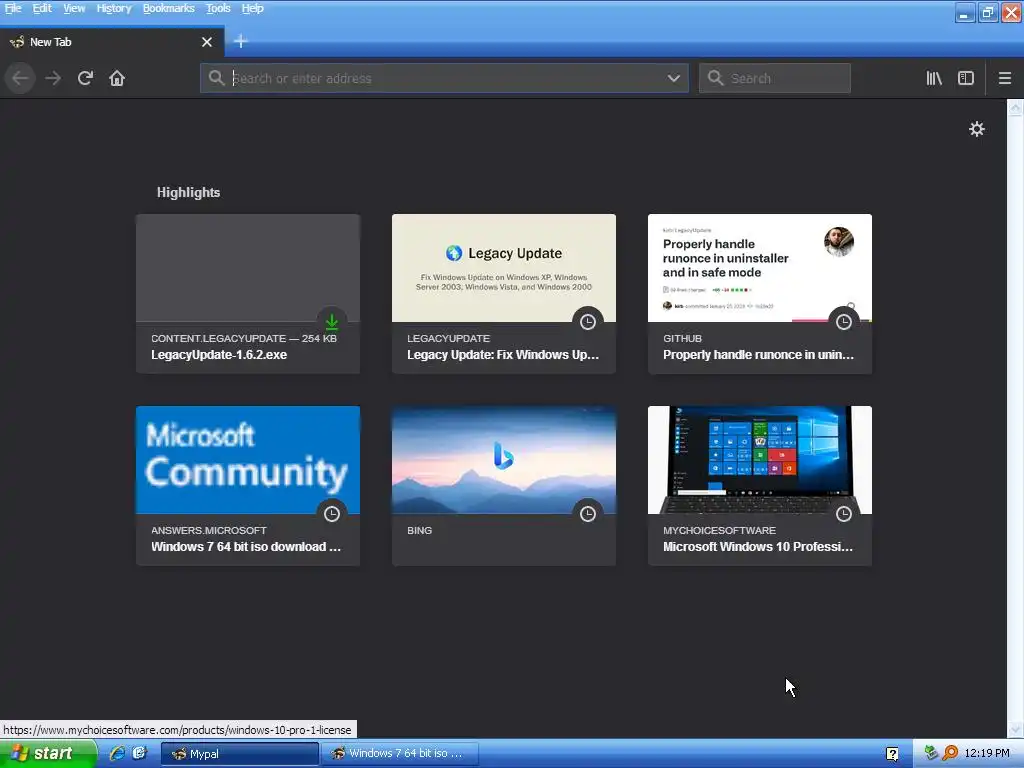Open the help question mark tray icon
The width and height of the screenshot is (1024, 768).
892,754
